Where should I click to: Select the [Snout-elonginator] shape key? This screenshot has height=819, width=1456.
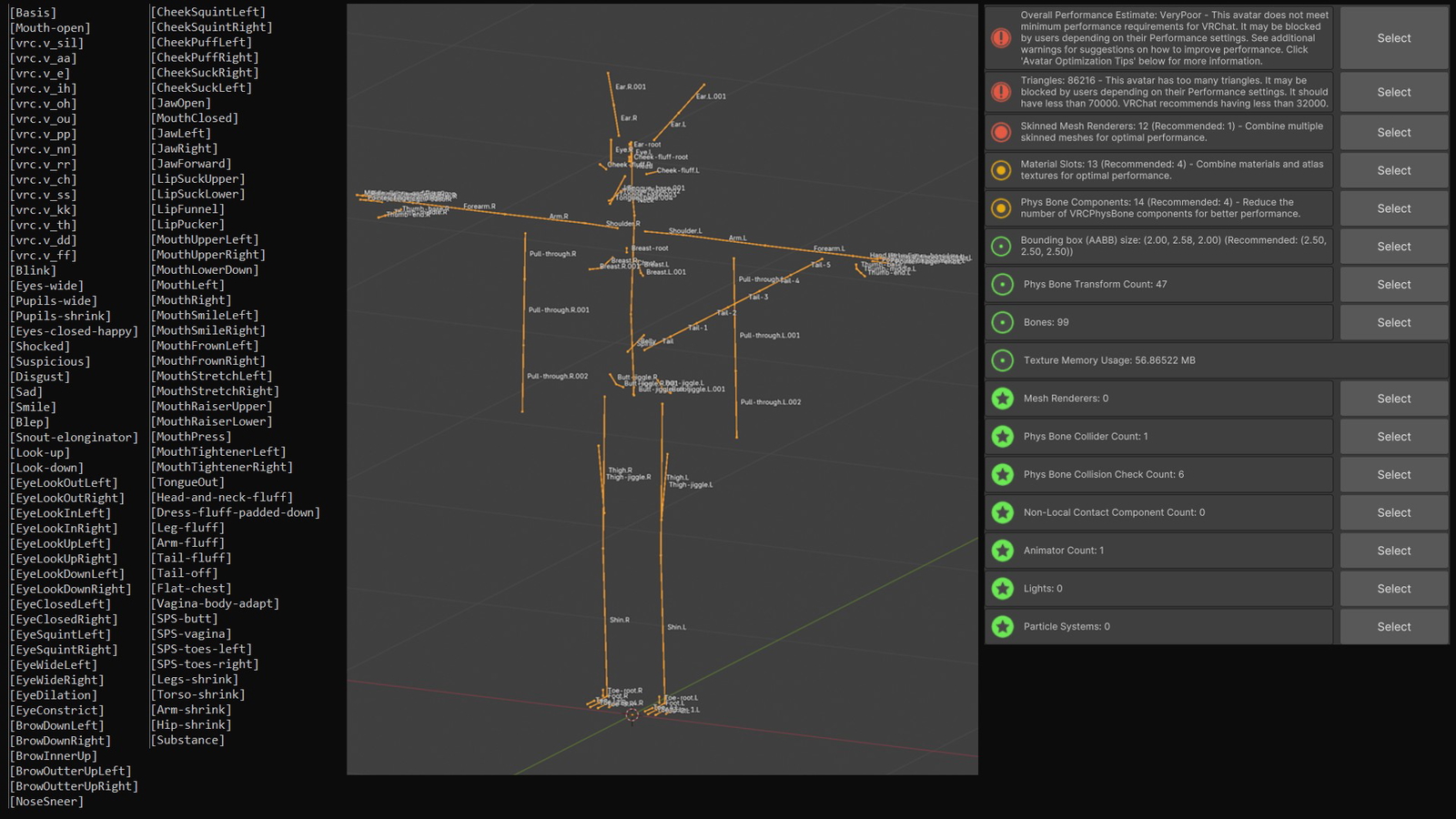click(x=74, y=438)
